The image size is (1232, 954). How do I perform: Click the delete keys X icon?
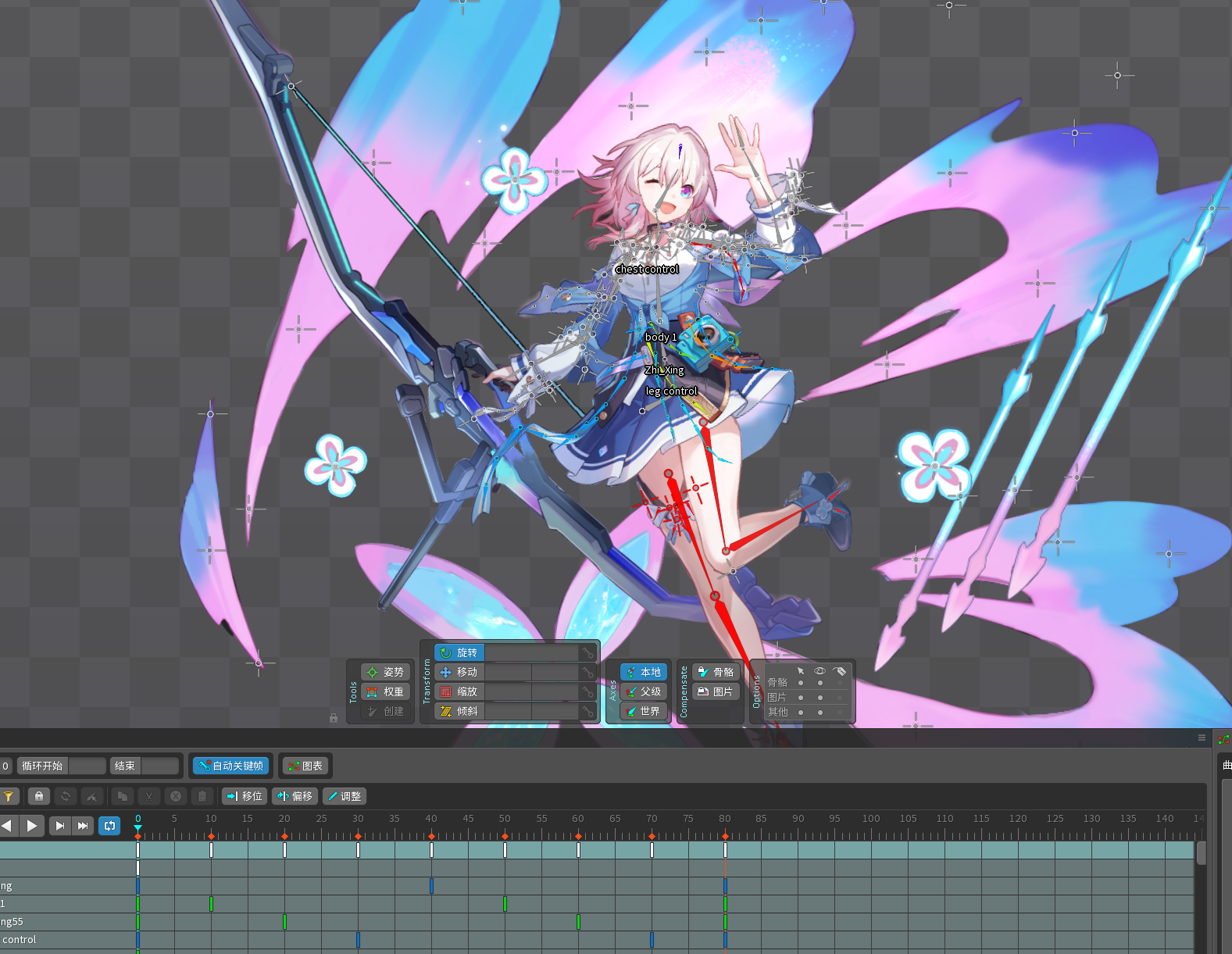(x=176, y=796)
